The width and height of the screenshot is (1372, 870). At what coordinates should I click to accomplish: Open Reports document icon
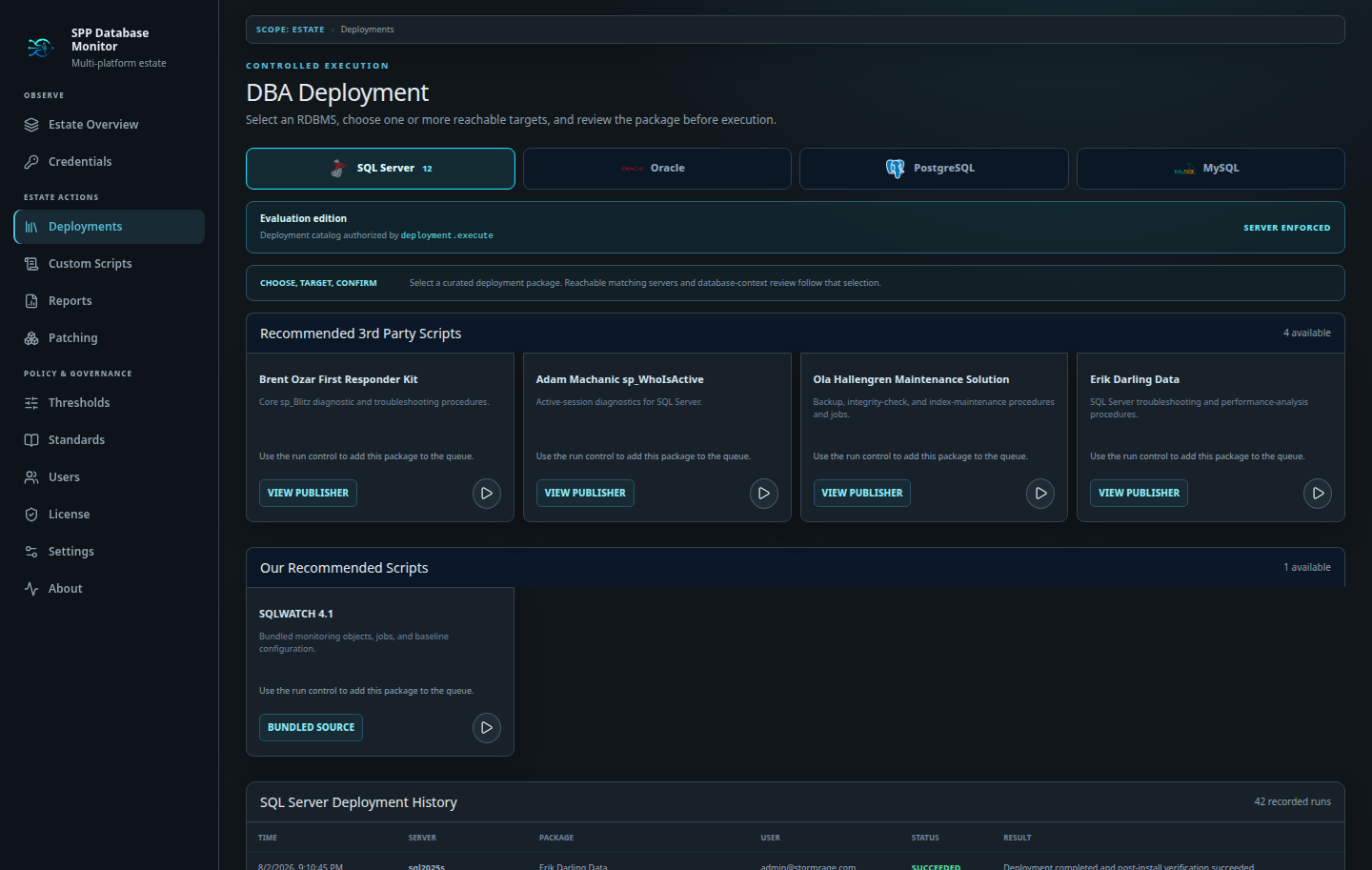(31, 301)
